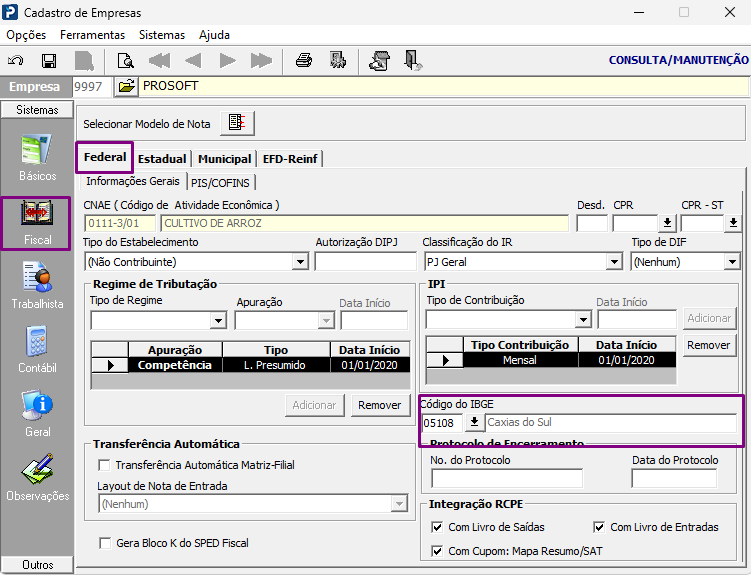The height and width of the screenshot is (579, 751).
Task: Click CPR - ST lookup arrow button
Action: pyautogui.click(x=733, y=223)
